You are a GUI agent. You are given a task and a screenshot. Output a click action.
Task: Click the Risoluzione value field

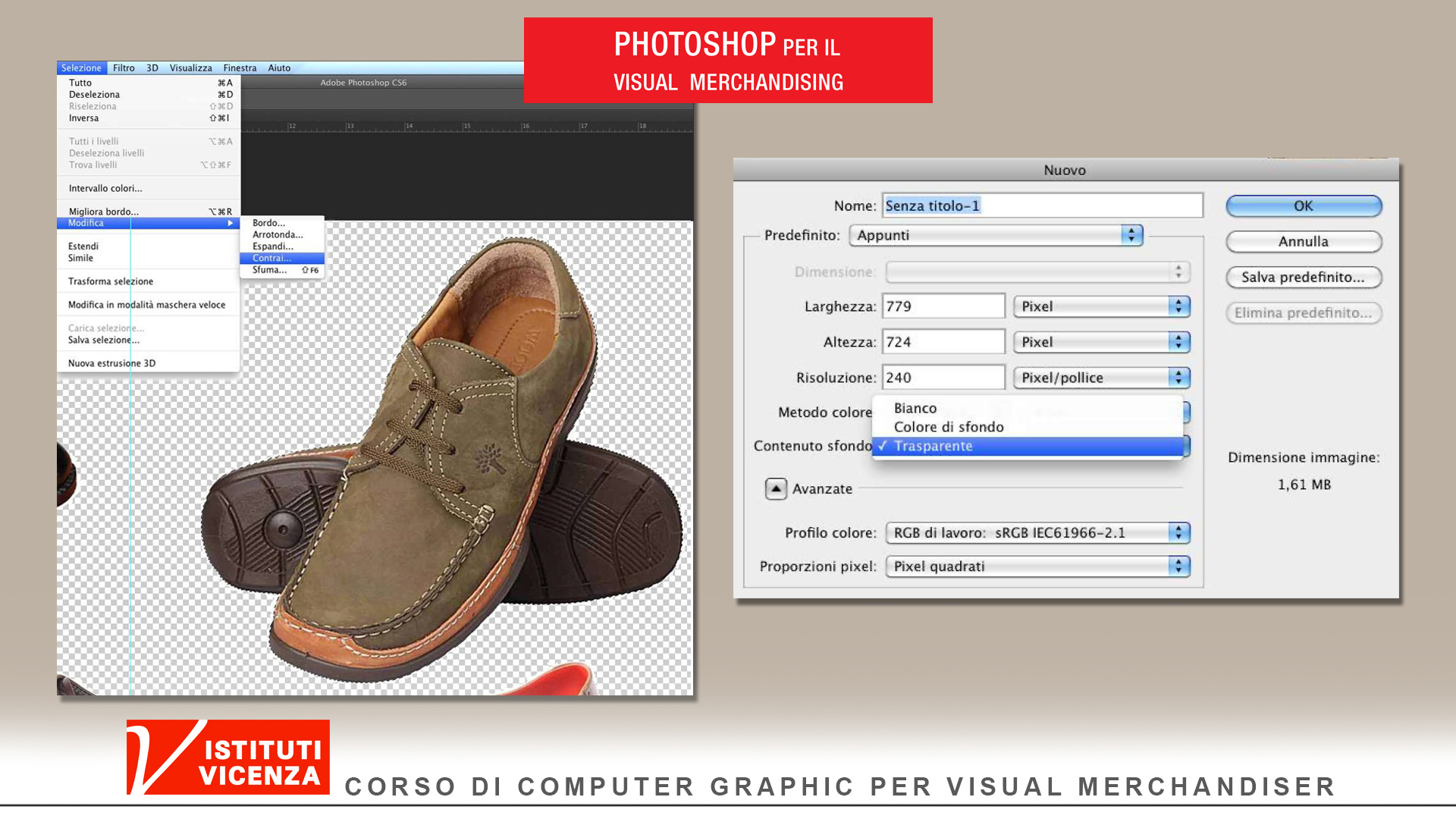click(943, 378)
